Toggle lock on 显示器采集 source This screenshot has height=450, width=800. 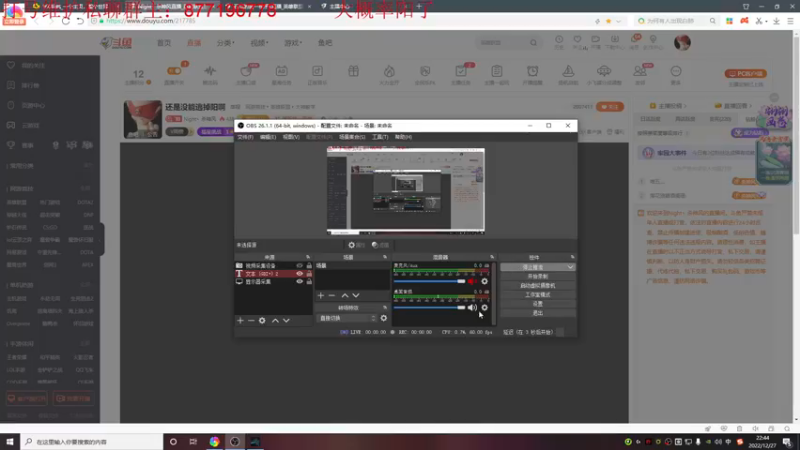(309, 282)
